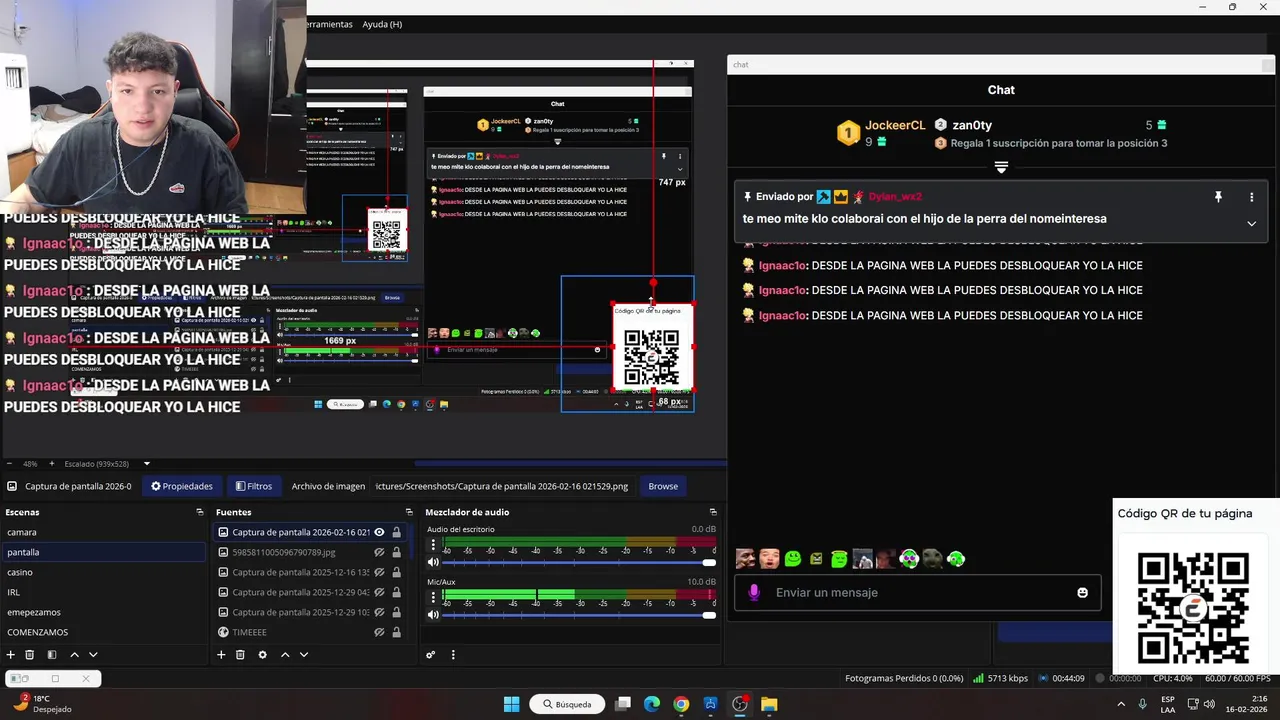This screenshot has height=720, width=1280.
Task: Open advanced audio properties gears icon
Action: click(431, 655)
